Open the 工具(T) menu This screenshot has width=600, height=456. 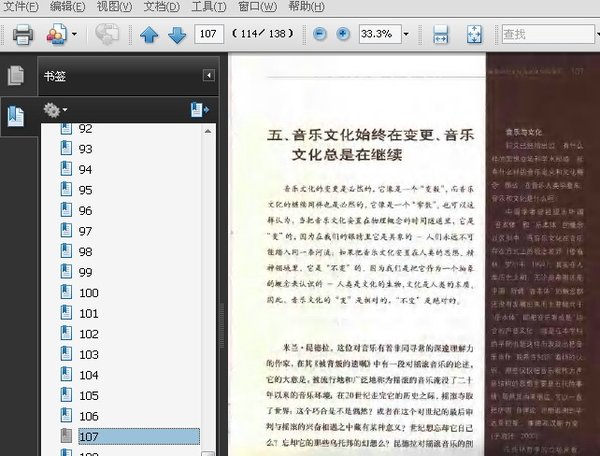[209, 7]
